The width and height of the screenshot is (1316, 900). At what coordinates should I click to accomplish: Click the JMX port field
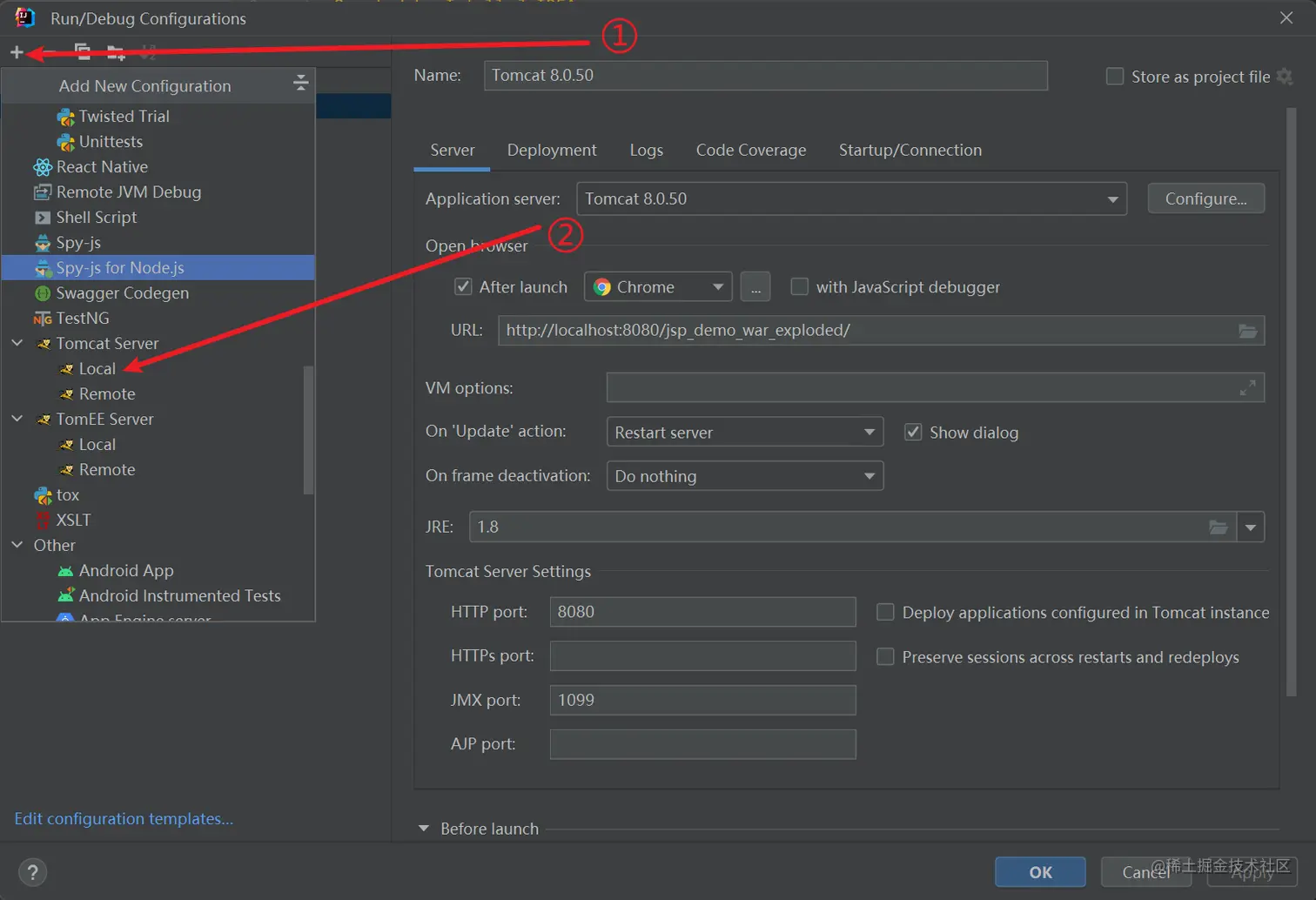click(x=702, y=700)
